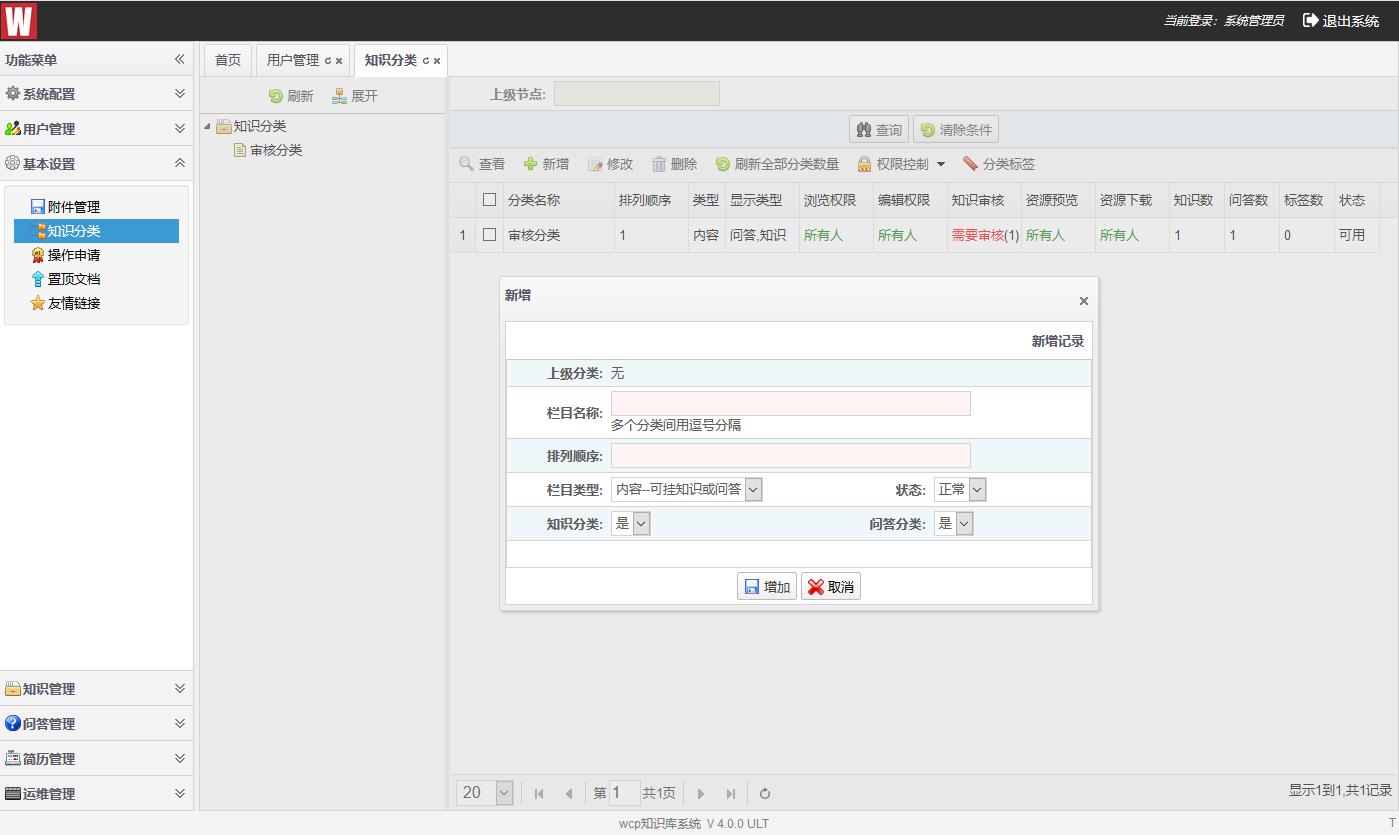The image size is (1399, 835).
Task: Click the 增加 save button
Action: (767, 587)
